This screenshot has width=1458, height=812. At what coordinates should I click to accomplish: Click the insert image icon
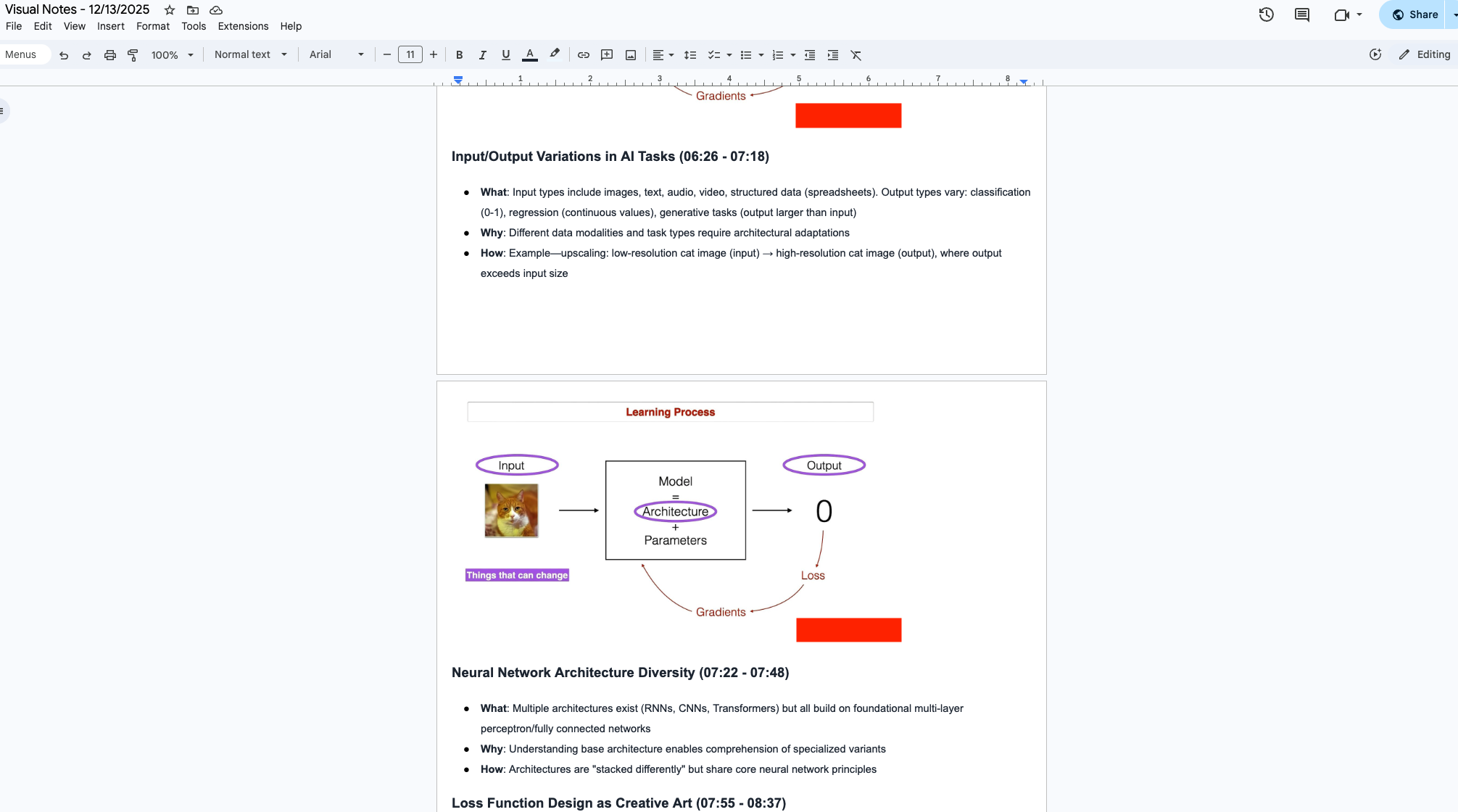pyautogui.click(x=631, y=55)
